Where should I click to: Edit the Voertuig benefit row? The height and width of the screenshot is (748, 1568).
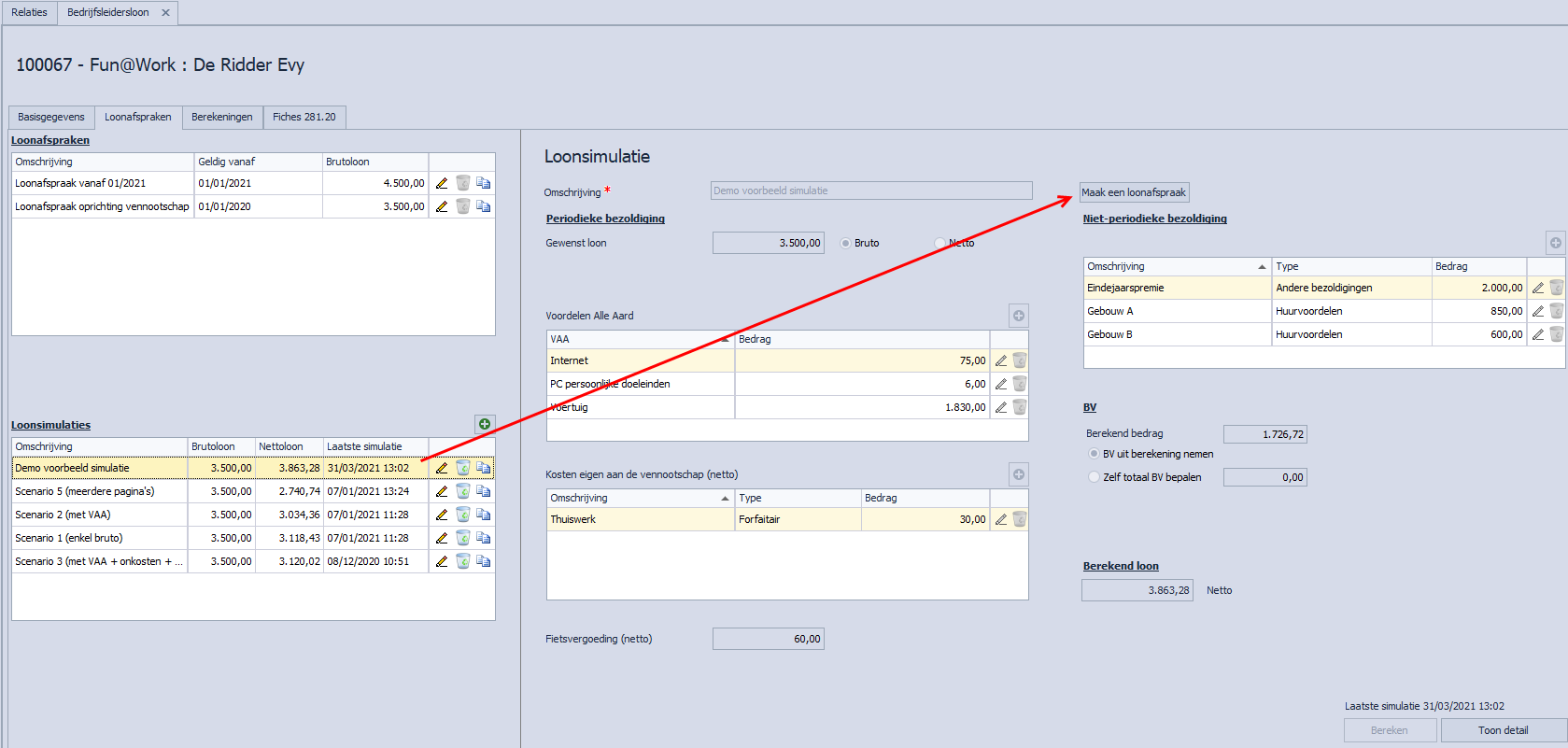click(x=1000, y=407)
